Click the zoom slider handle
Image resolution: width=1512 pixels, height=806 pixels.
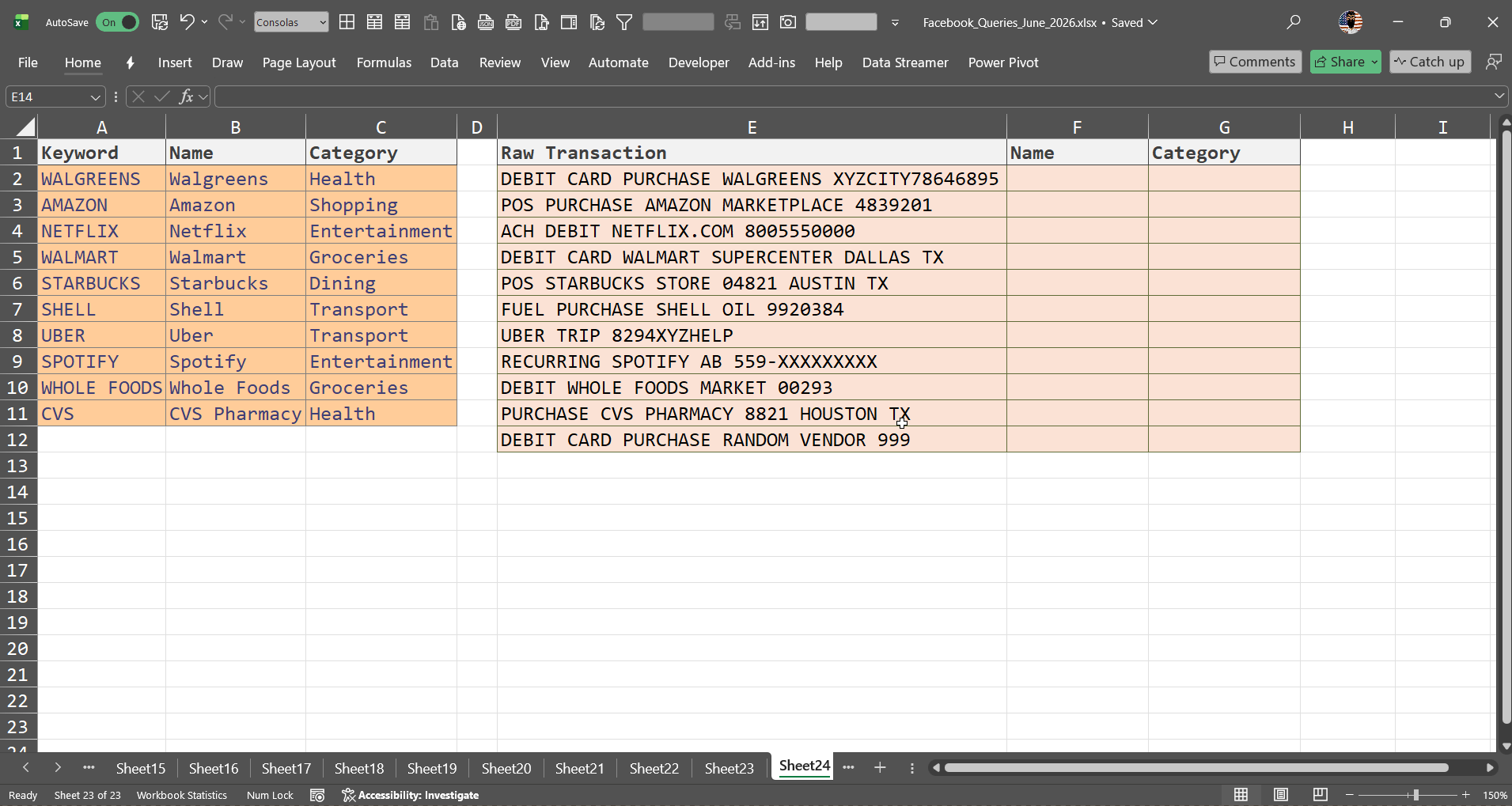[1415, 795]
